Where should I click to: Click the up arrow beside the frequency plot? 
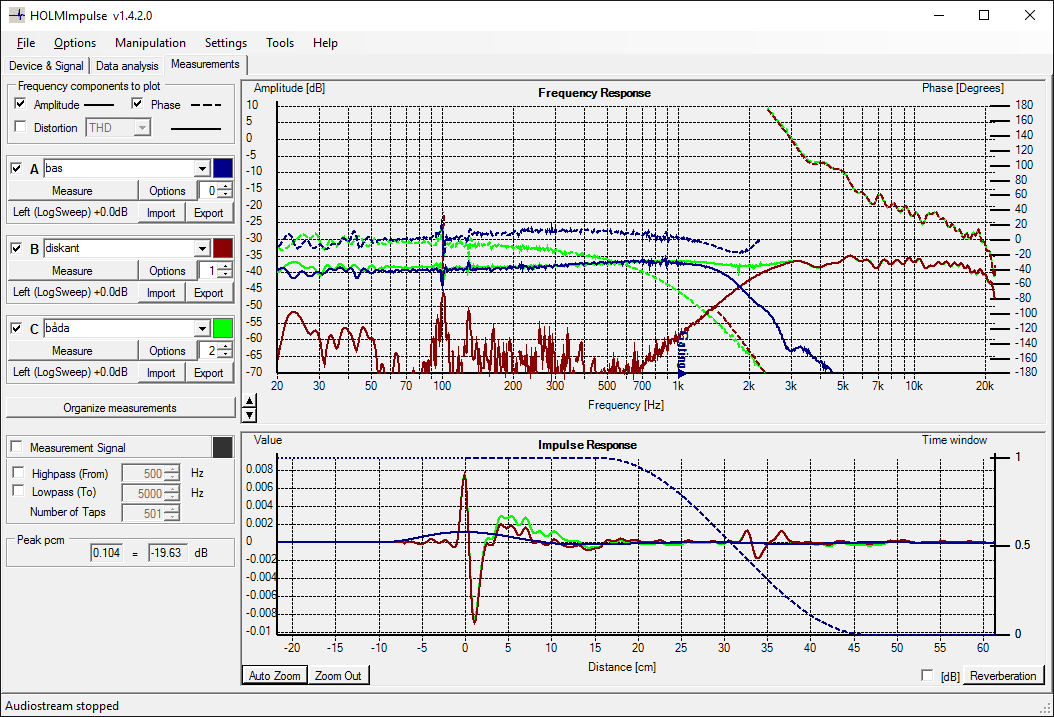(x=249, y=401)
